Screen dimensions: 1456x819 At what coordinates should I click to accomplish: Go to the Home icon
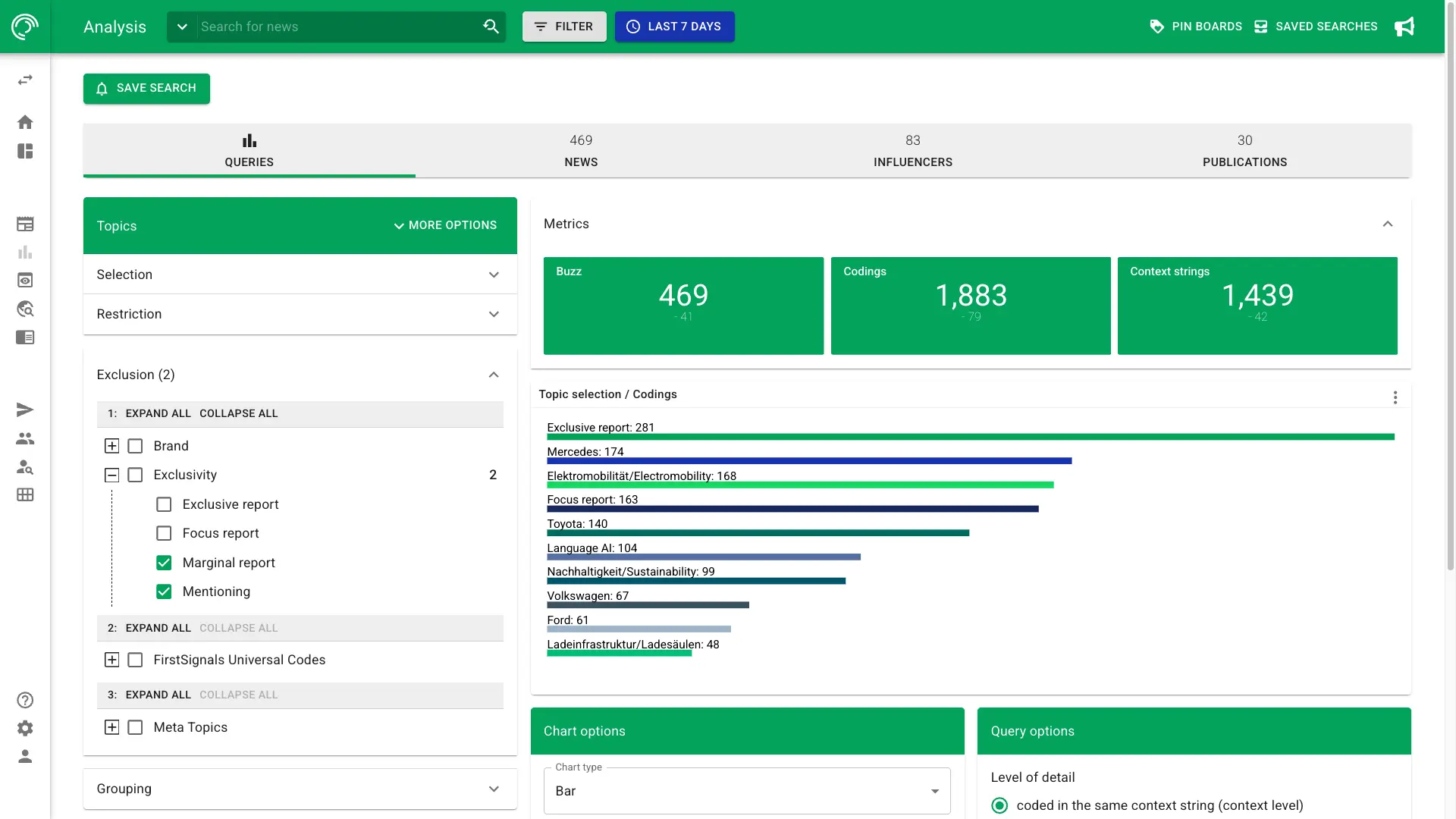tap(25, 122)
